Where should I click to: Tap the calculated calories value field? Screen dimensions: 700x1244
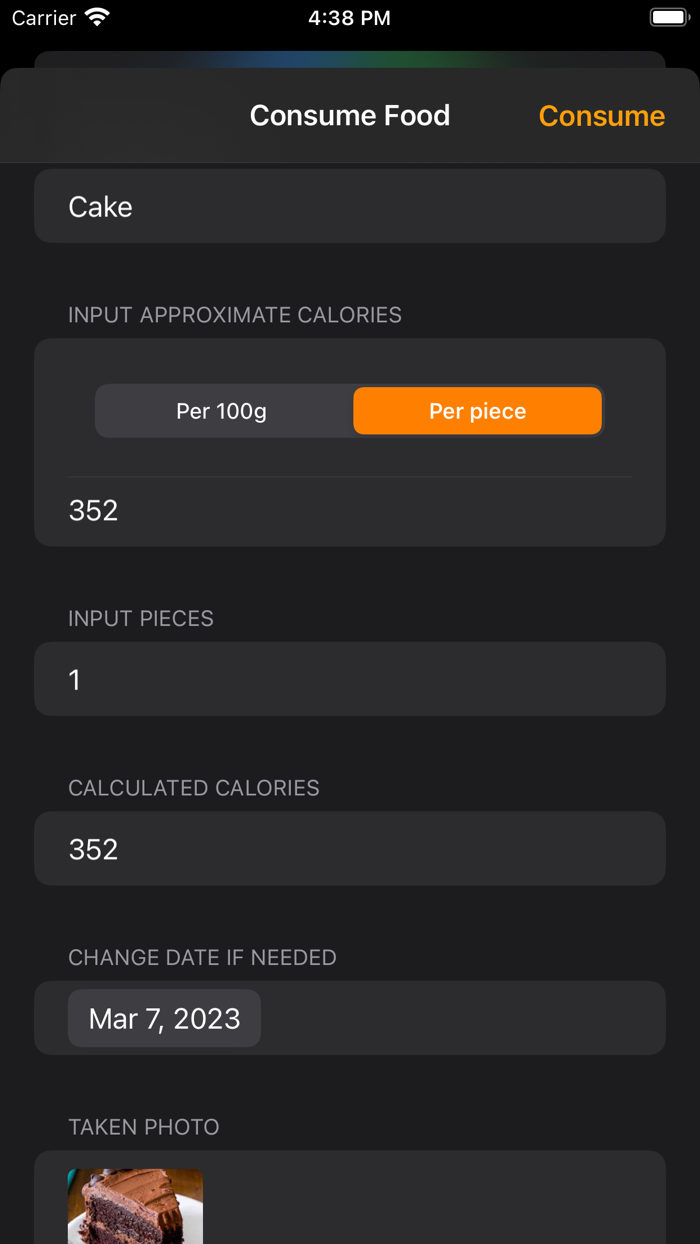pyautogui.click(x=350, y=849)
